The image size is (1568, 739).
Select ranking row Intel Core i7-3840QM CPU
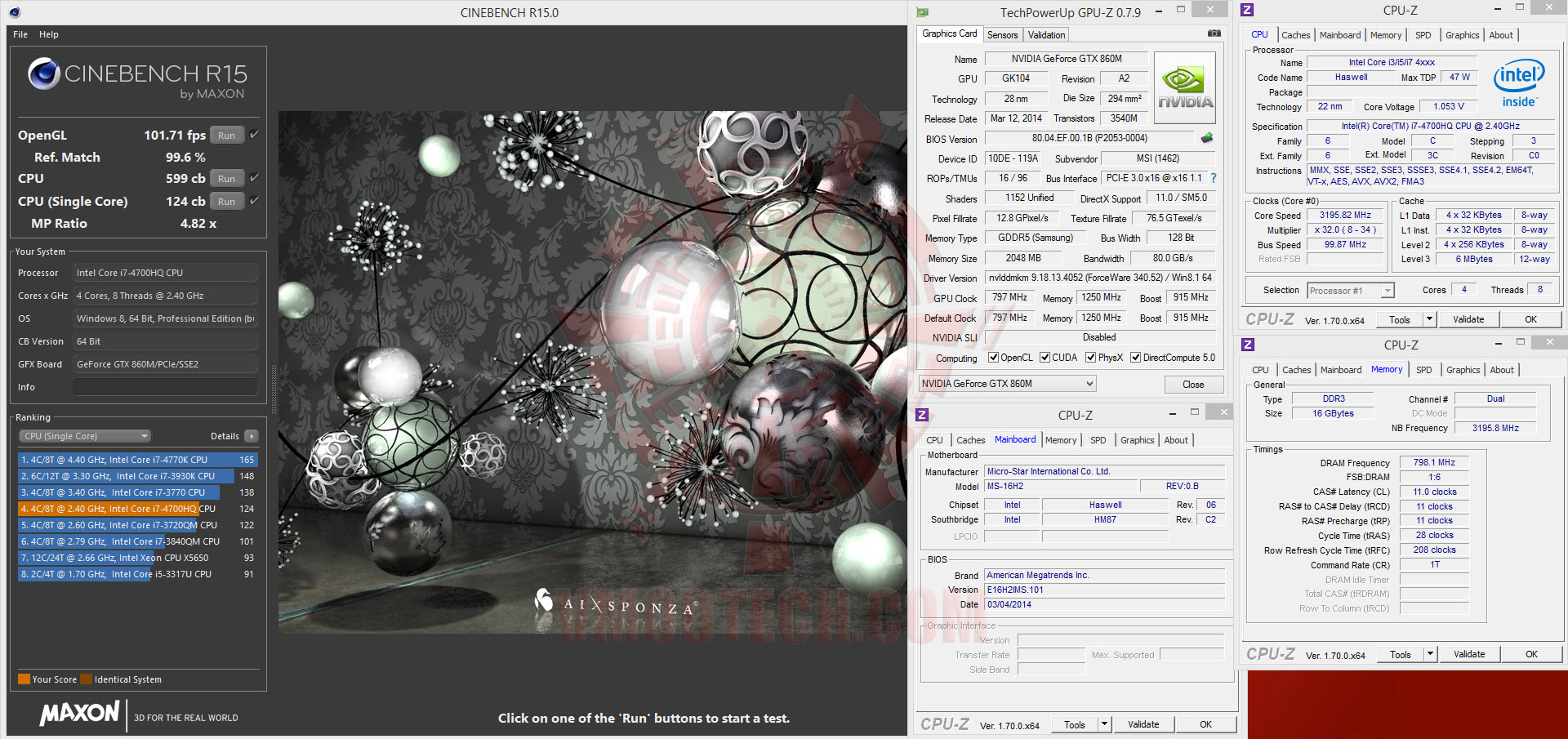pos(137,541)
